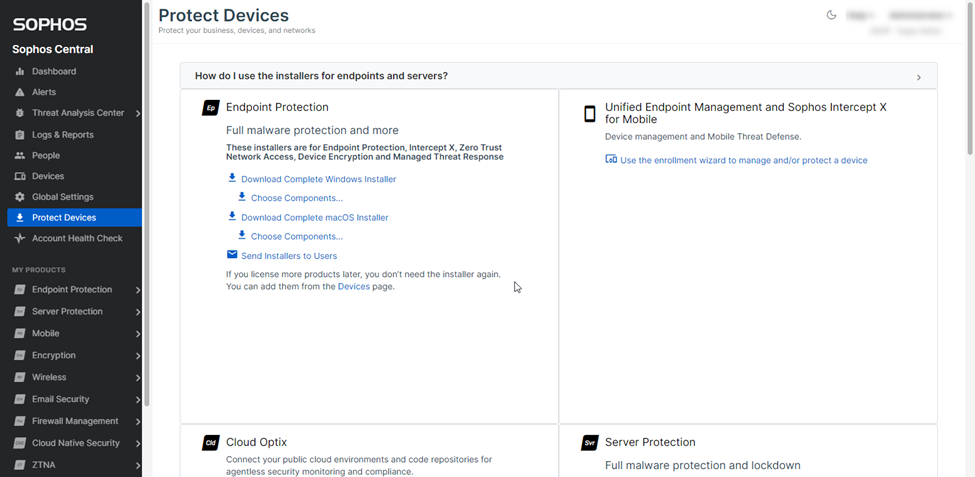This screenshot has height=477, width=975.
Task: Expand the ZTNA sidebar chevron
Action: (137, 465)
